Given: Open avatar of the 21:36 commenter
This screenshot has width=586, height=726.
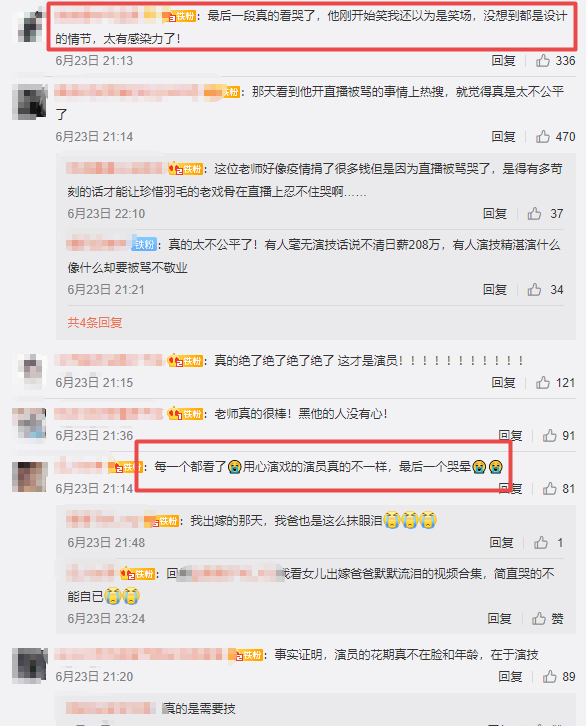Looking at the screenshot, I should click(x=29, y=423).
